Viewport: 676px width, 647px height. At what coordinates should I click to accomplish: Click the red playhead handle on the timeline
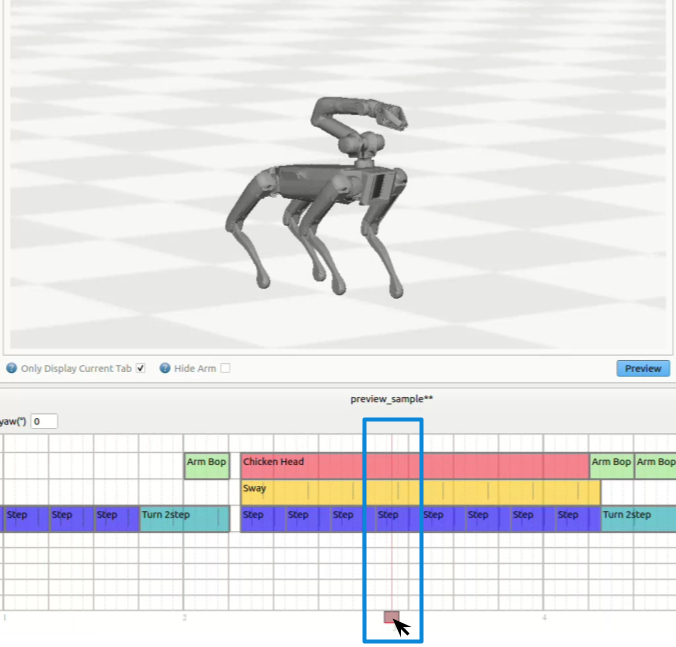391,617
